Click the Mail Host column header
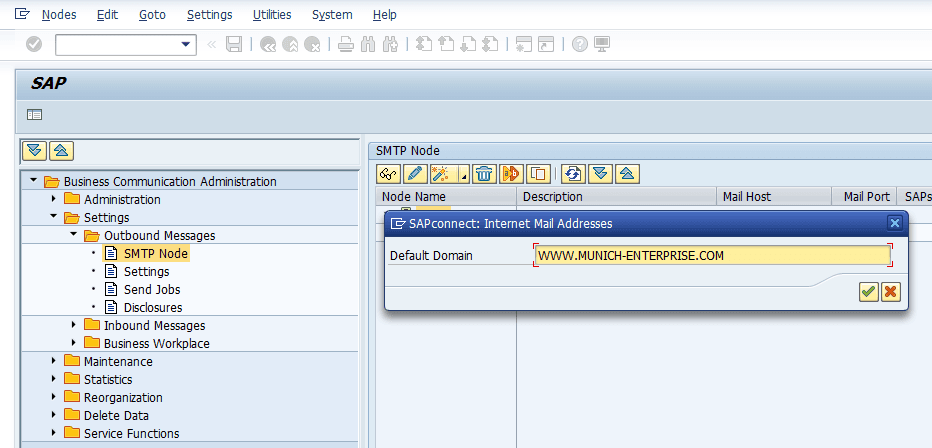 pyautogui.click(x=773, y=197)
